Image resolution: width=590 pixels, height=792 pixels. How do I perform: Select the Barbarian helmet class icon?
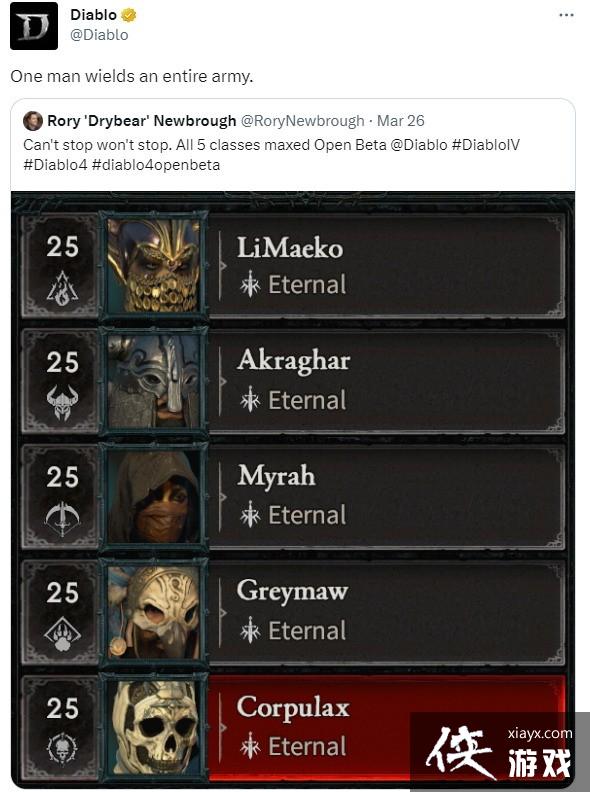62,403
